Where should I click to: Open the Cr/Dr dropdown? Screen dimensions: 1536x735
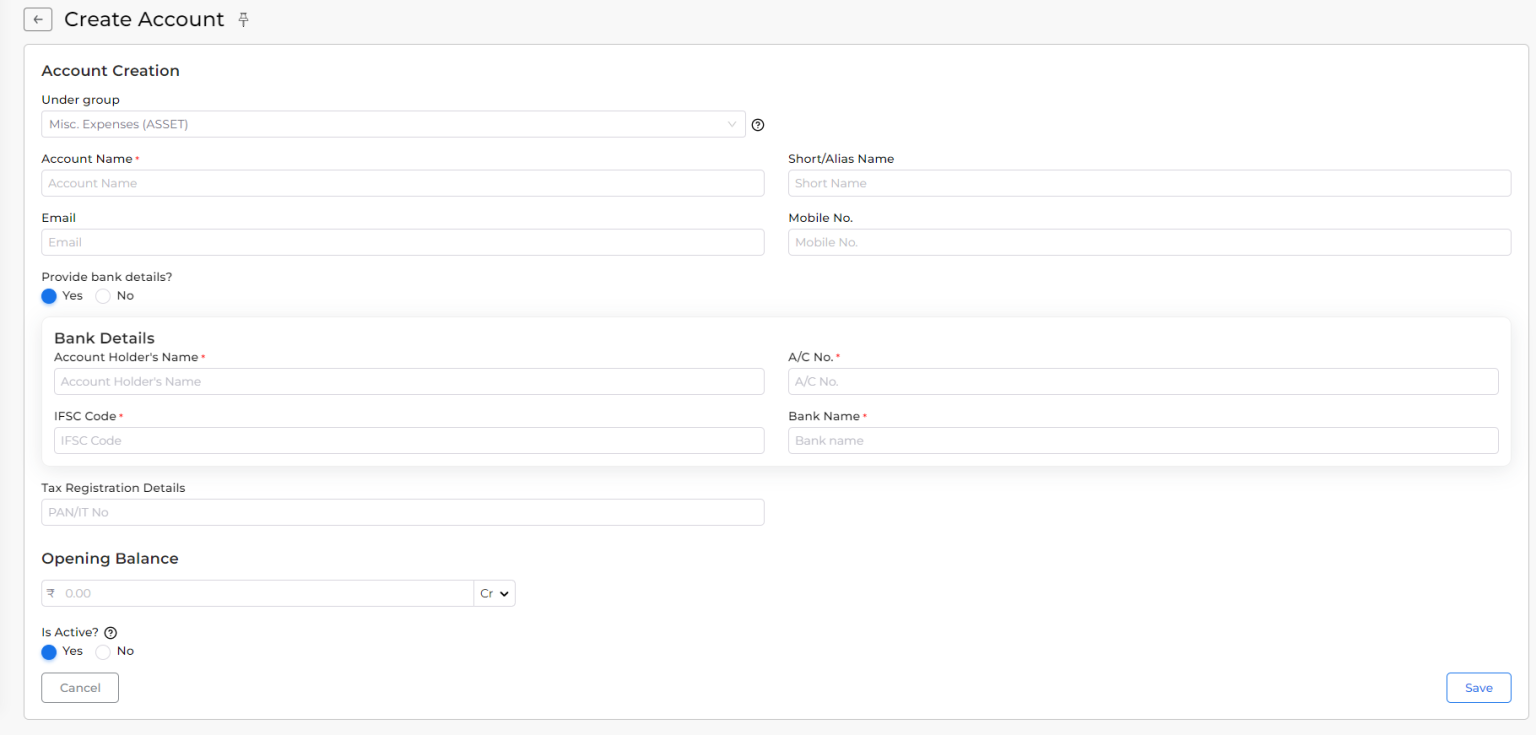pos(494,593)
